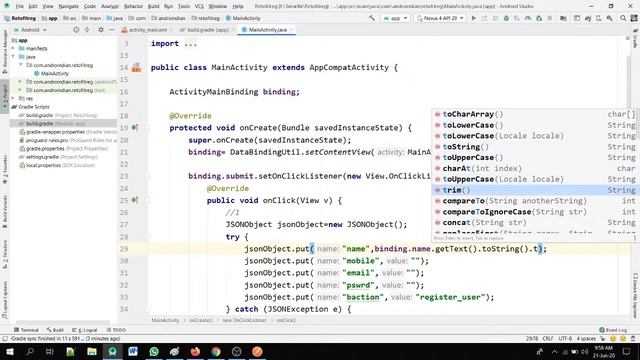Image resolution: width=640 pixels, height=360 pixels.
Task: Choose toString() completion suggestion
Action: pyautogui.click(x=536, y=147)
